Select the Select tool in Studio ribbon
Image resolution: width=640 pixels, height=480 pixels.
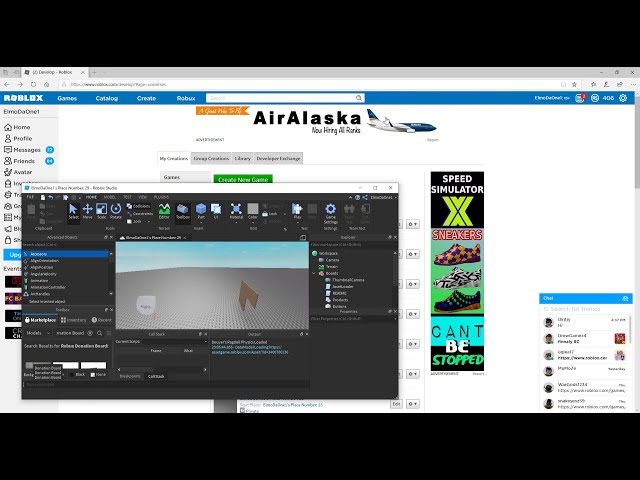click(73, 211)
